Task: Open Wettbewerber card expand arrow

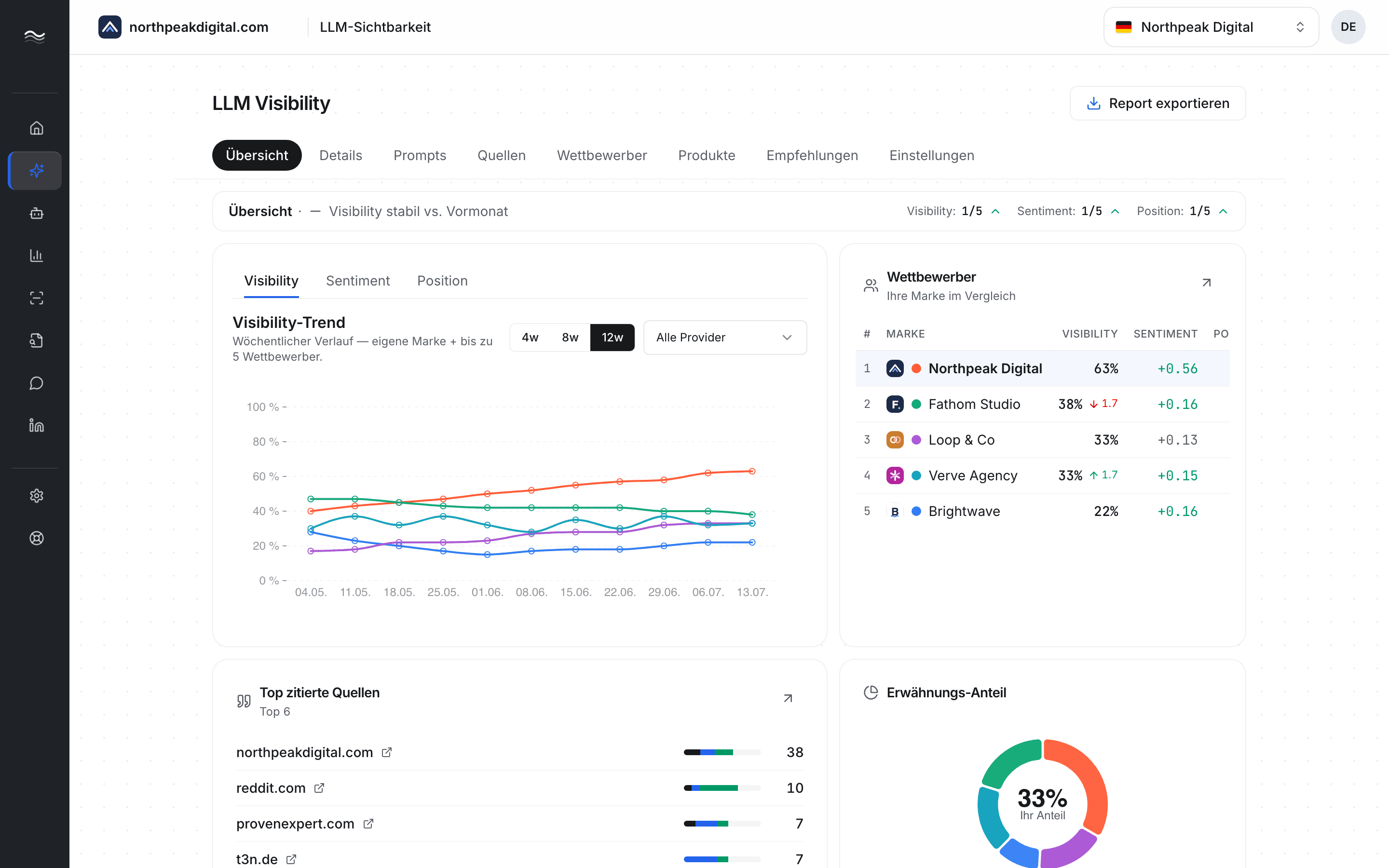Action: point(1207,283)
